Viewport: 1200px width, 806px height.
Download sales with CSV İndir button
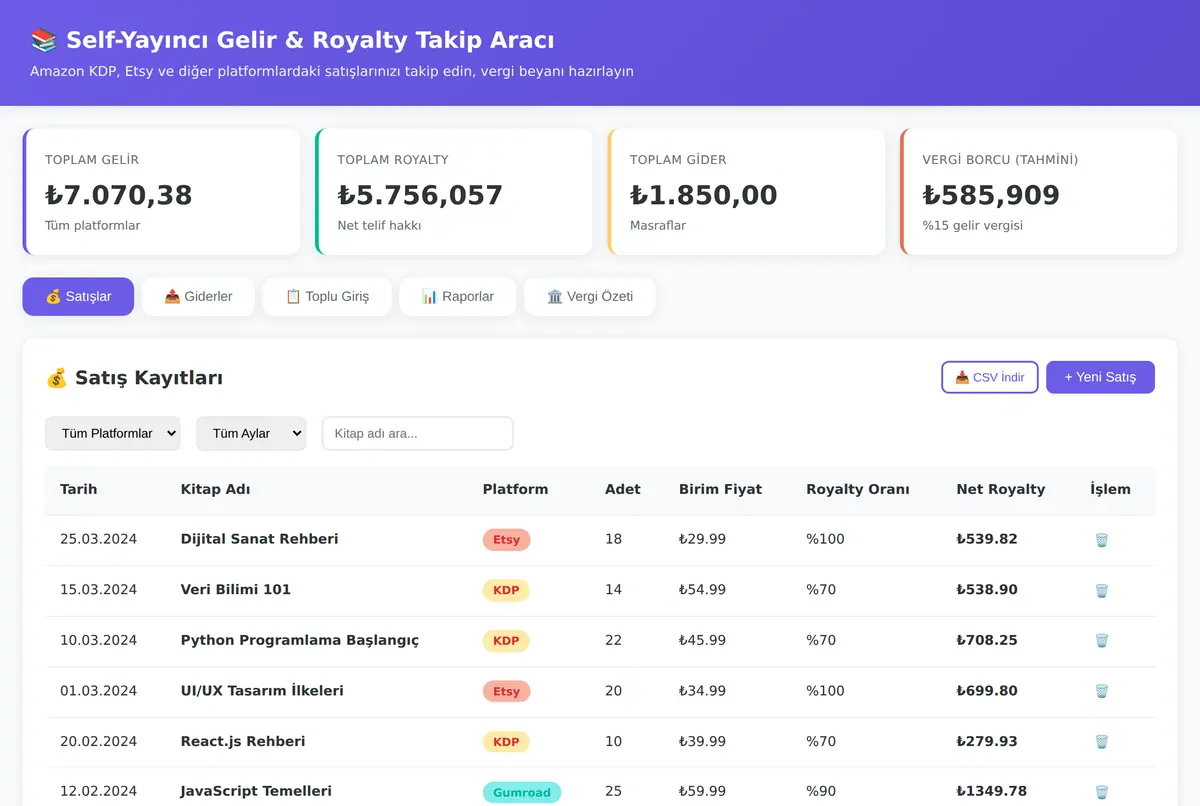[x=990, y=377]
